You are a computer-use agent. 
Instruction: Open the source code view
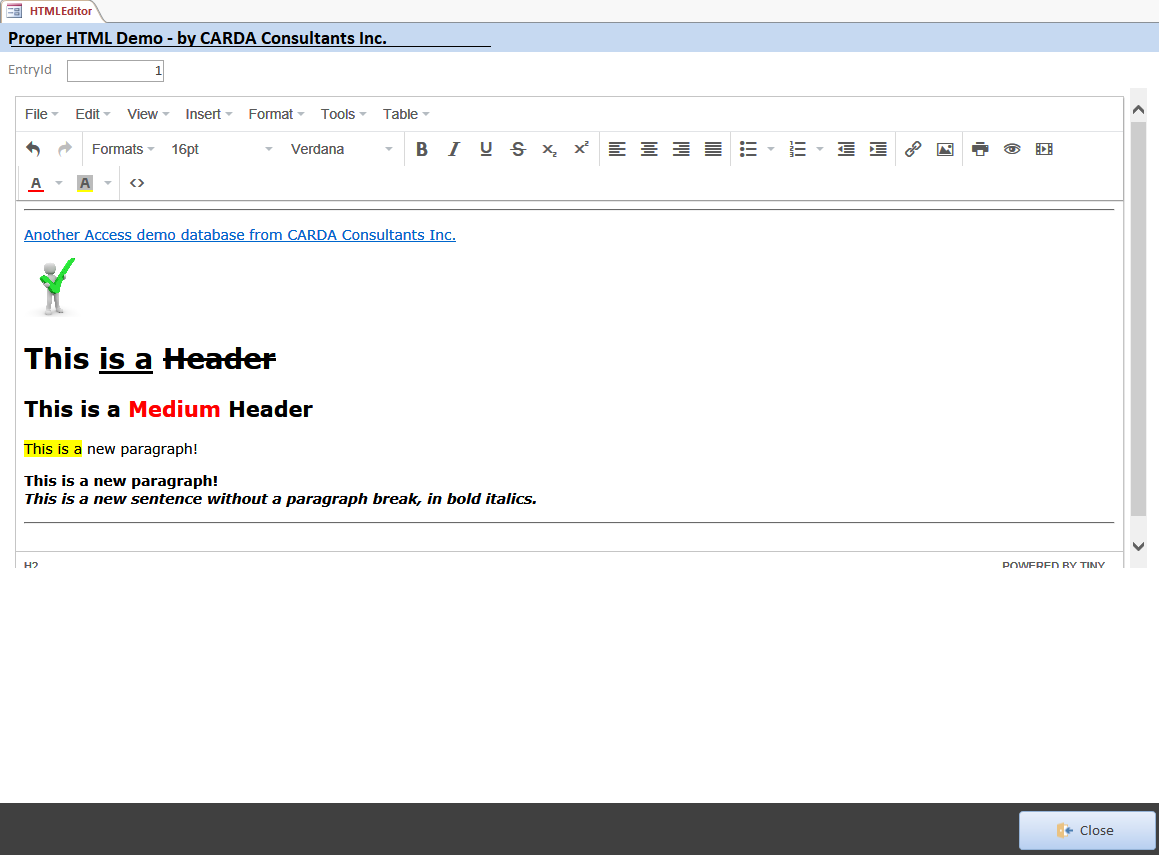point(137,183)
